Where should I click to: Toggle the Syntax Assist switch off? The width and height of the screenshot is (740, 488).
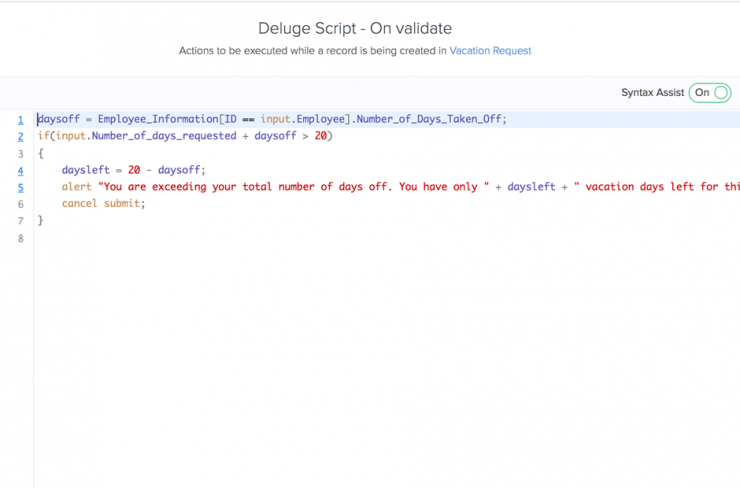pyautogui.click(x=709, y=93)
